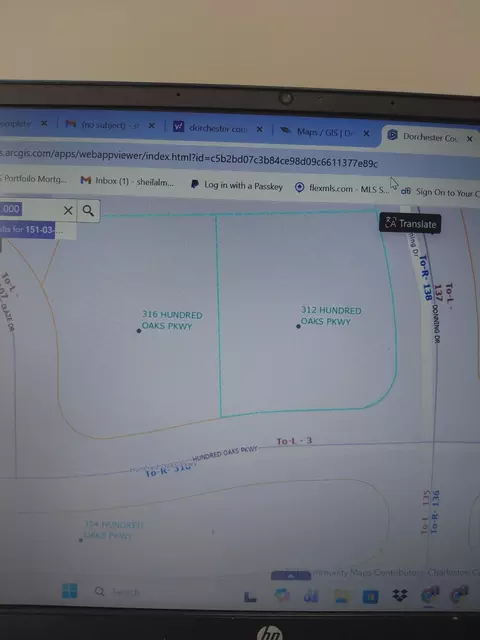Image resolution: width=480 pixels, height=640 pixels.
Task: Click the To-R 138 road range label
Action: point(424,278)
